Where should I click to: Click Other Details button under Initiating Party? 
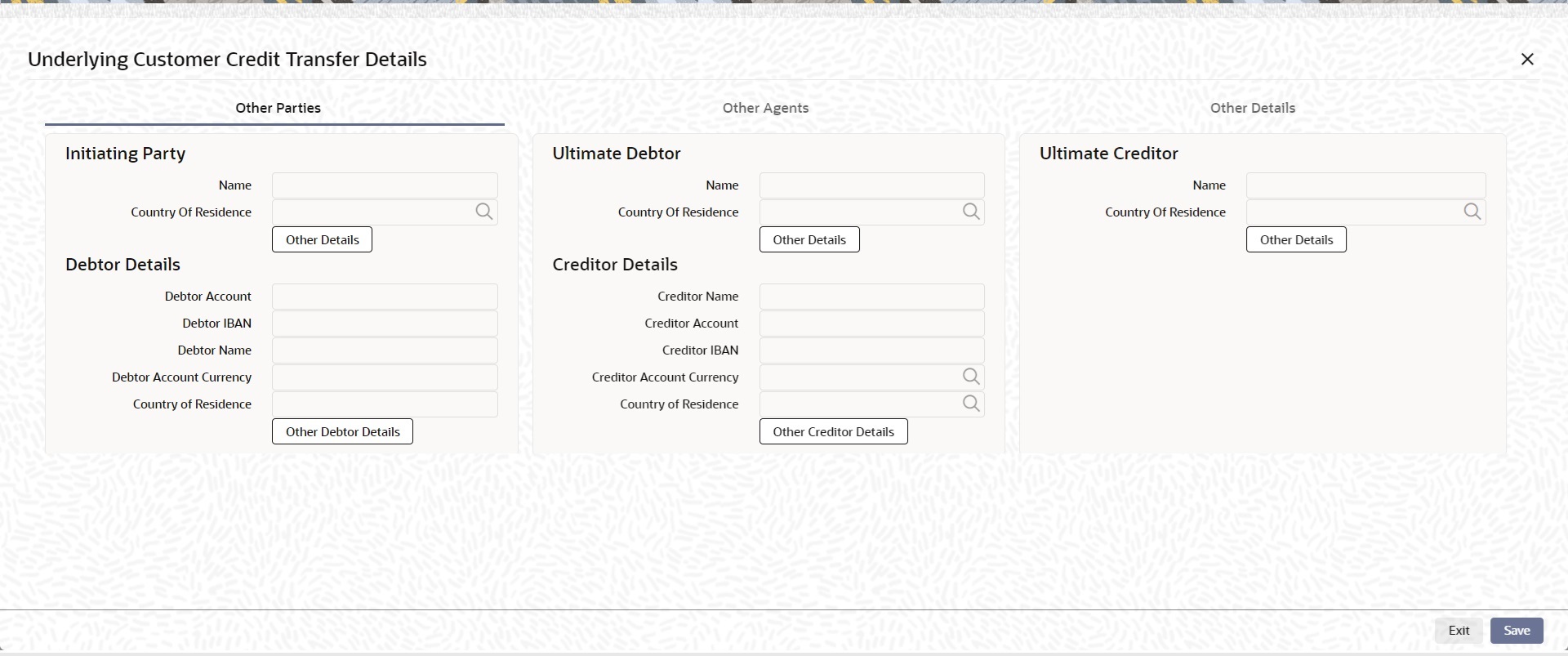322,239
